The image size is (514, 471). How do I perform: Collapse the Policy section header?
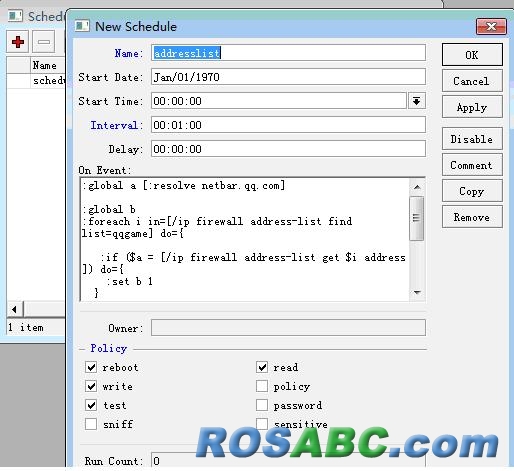pyautogui.click(x=108, y=348)
